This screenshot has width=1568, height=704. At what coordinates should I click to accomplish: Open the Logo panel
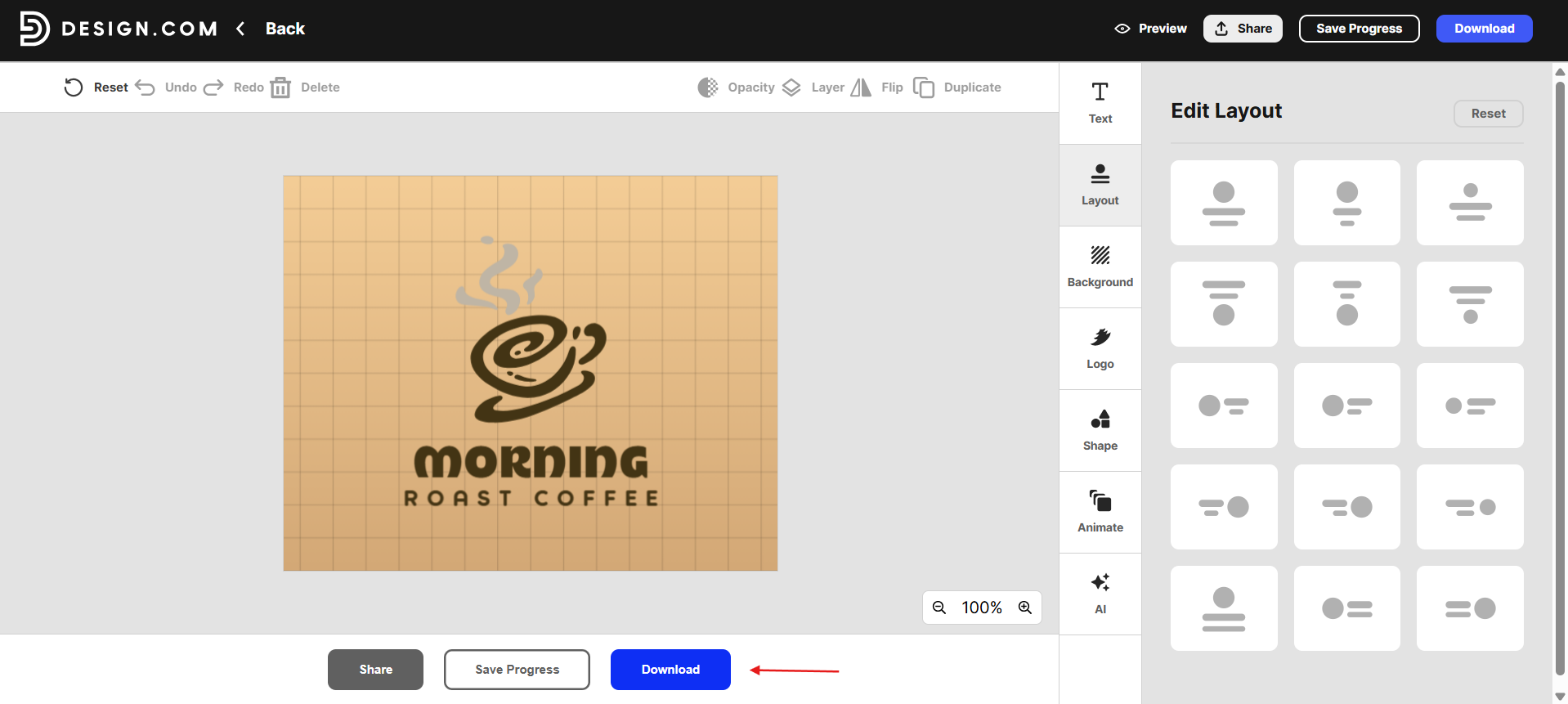pyautogui.click(x=1100, y=349)
